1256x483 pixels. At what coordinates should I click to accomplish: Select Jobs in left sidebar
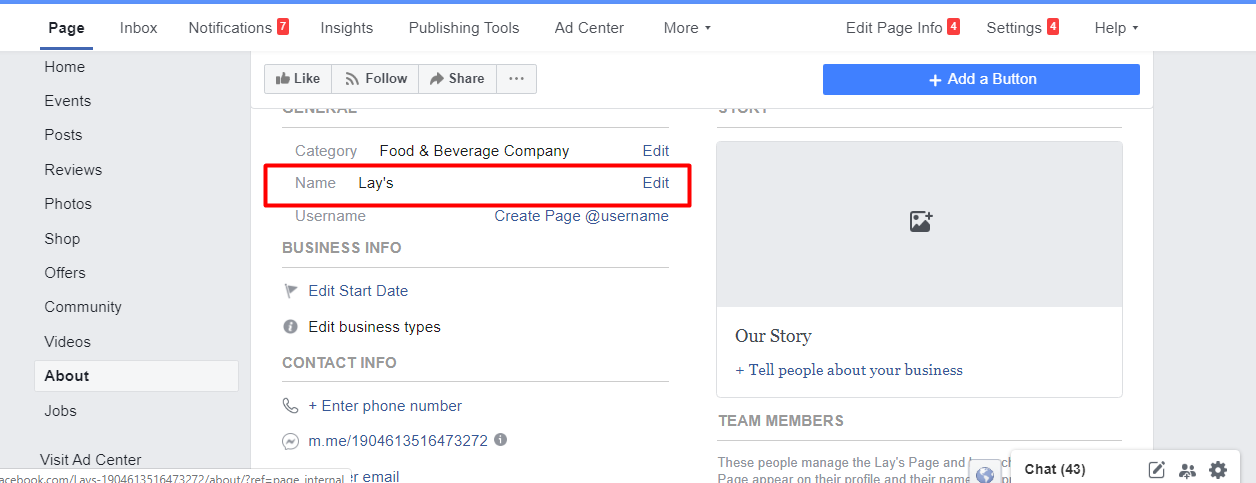60,411
